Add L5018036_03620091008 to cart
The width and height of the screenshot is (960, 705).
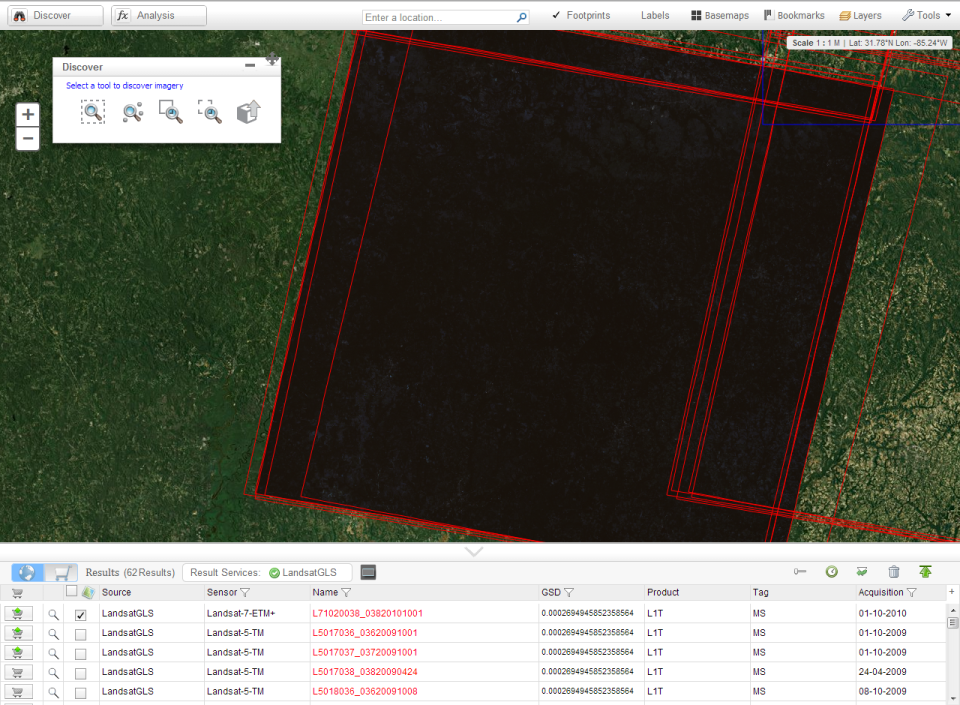point(18,692)
